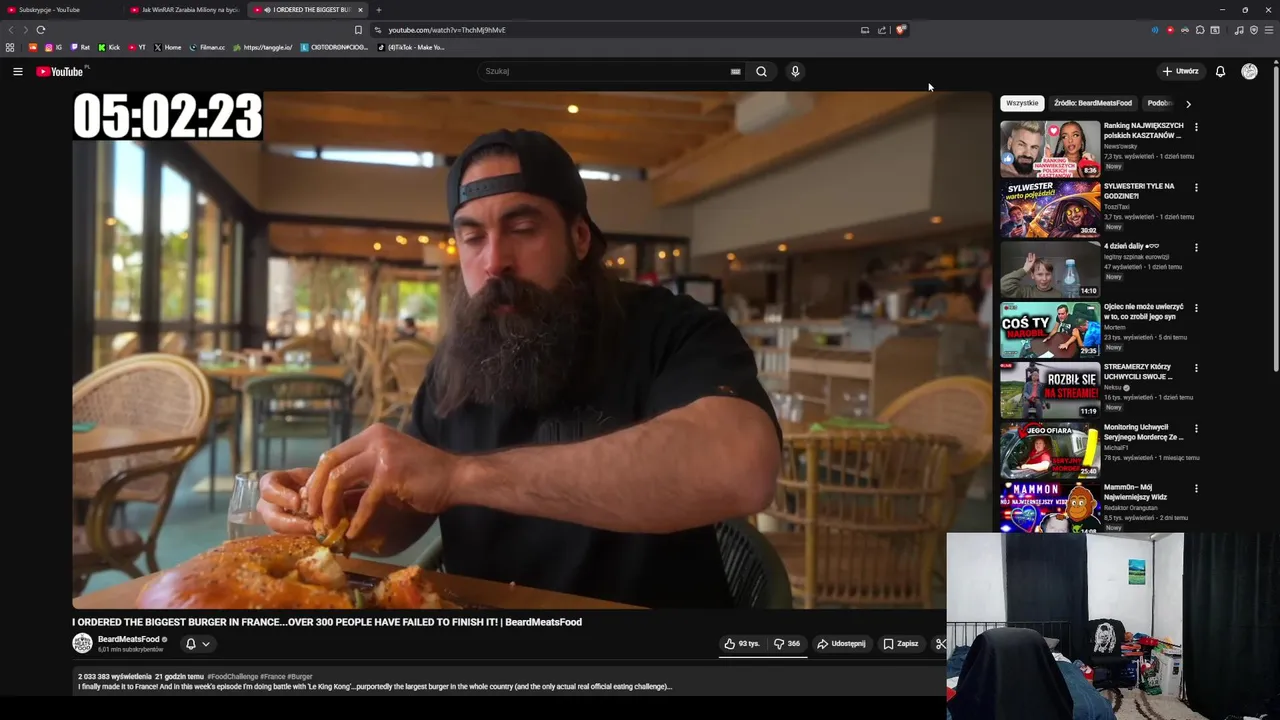Open the browser main menu
This screenshot has width=1280, height=720.
1269,30
